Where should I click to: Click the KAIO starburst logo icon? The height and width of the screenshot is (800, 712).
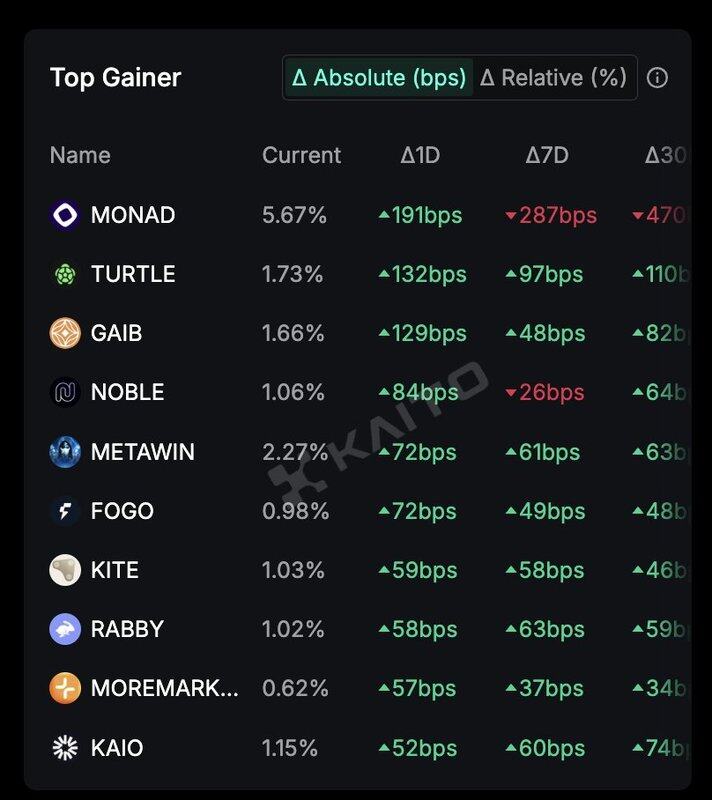pyautogui.click(x=65, y=748)
